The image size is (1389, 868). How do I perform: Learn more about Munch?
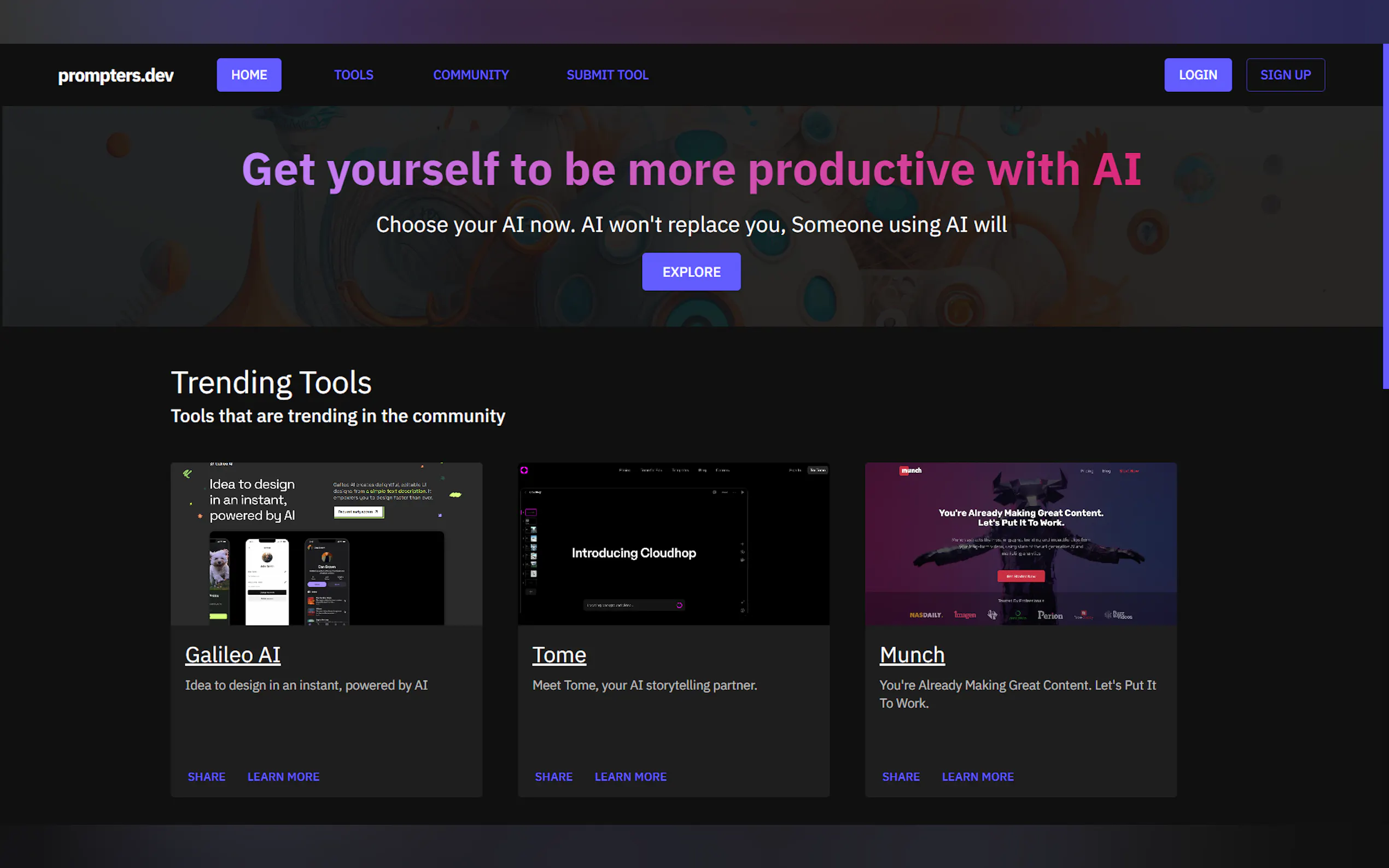978,777
